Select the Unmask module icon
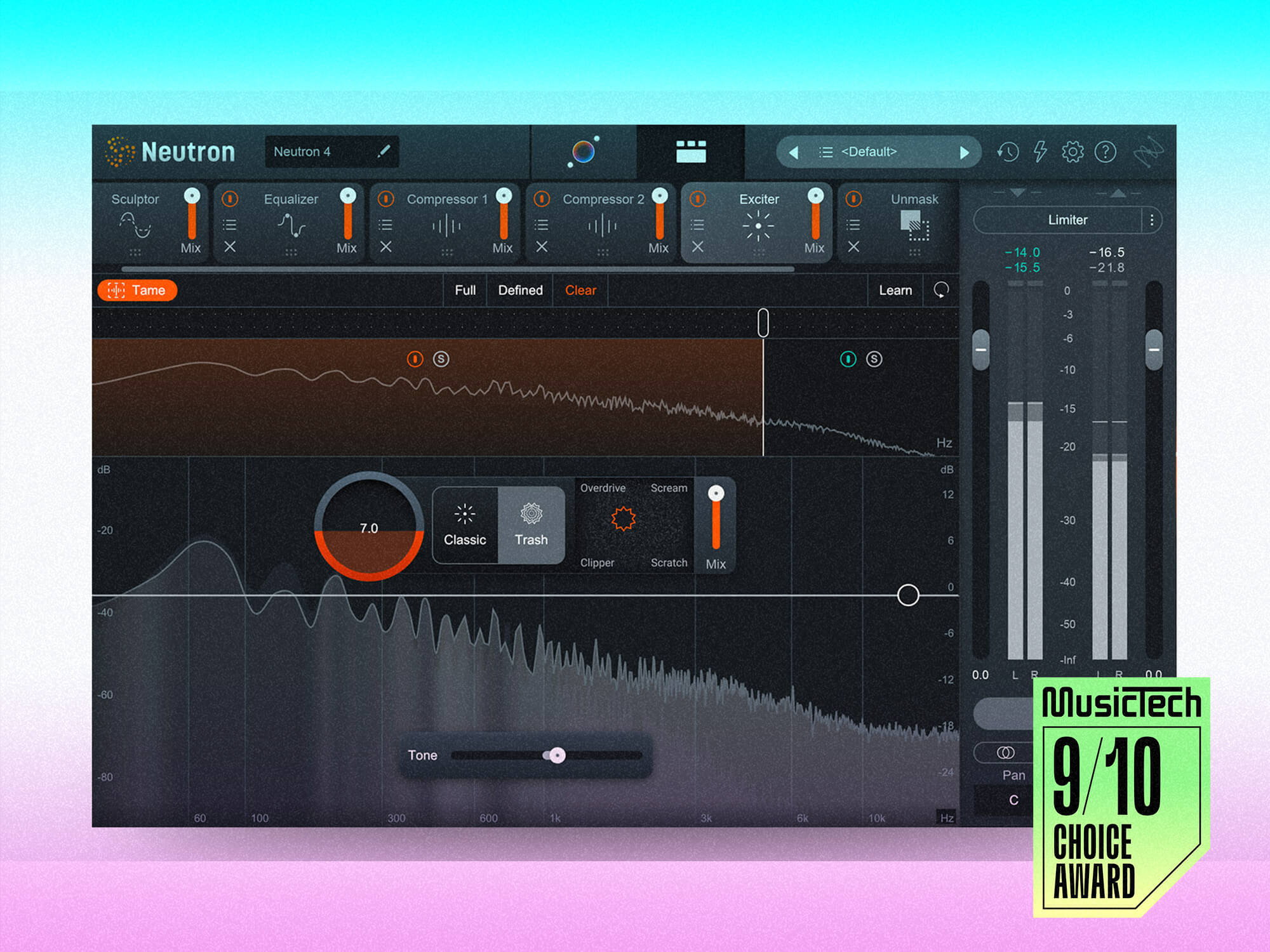This screenshot has width=1270, height=952. click(914, 225)
